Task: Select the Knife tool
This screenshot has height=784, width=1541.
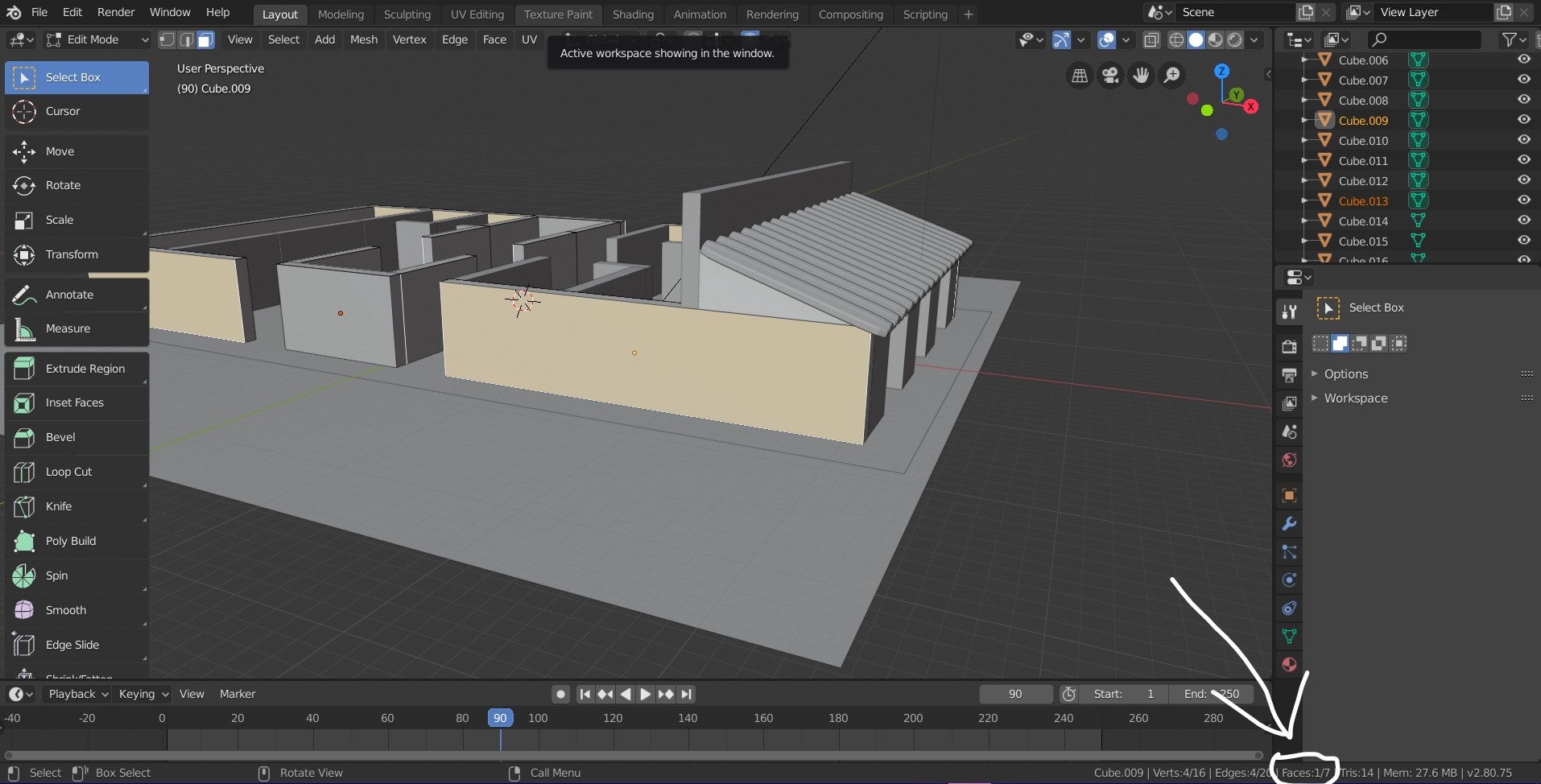Action: (x=58, y=506)
